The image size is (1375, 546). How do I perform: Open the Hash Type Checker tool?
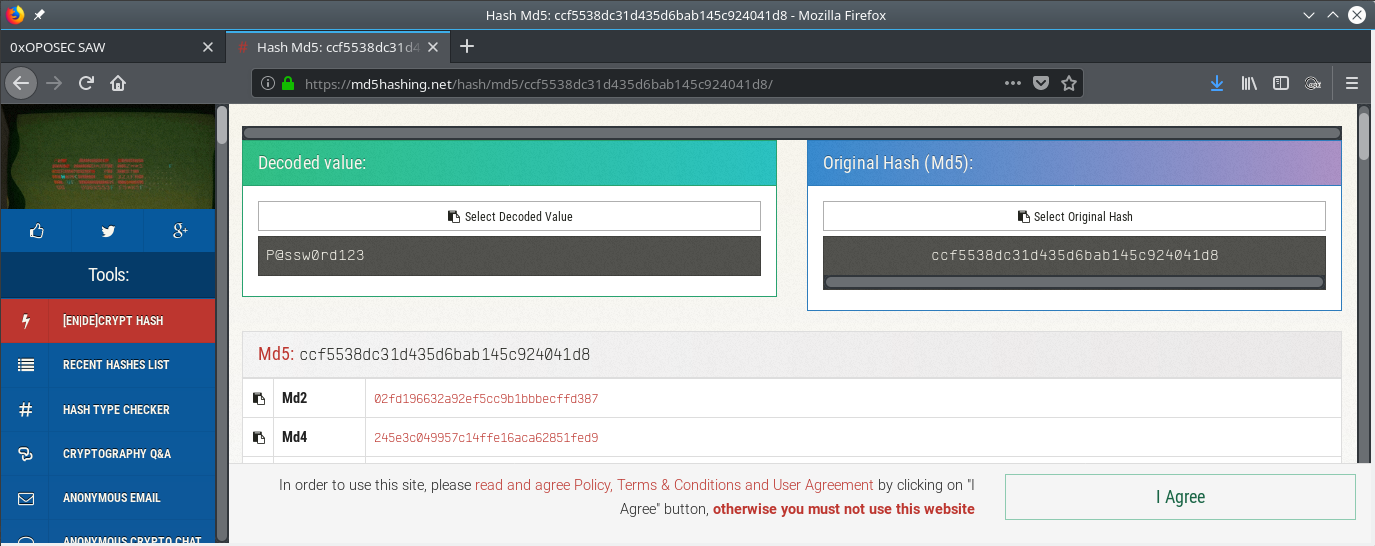point(116,410)
